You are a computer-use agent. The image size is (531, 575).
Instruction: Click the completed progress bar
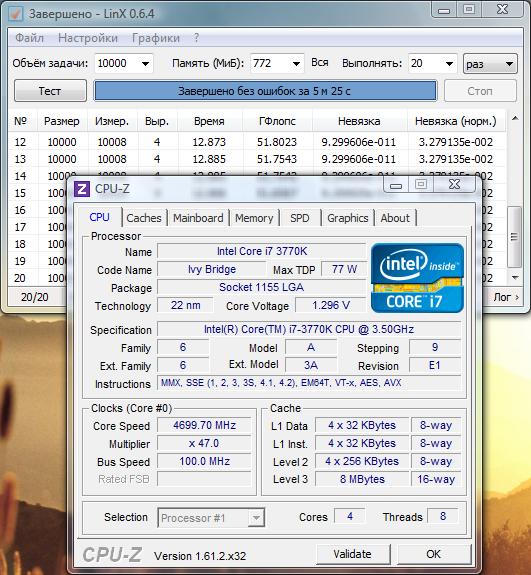coord(265,91)
